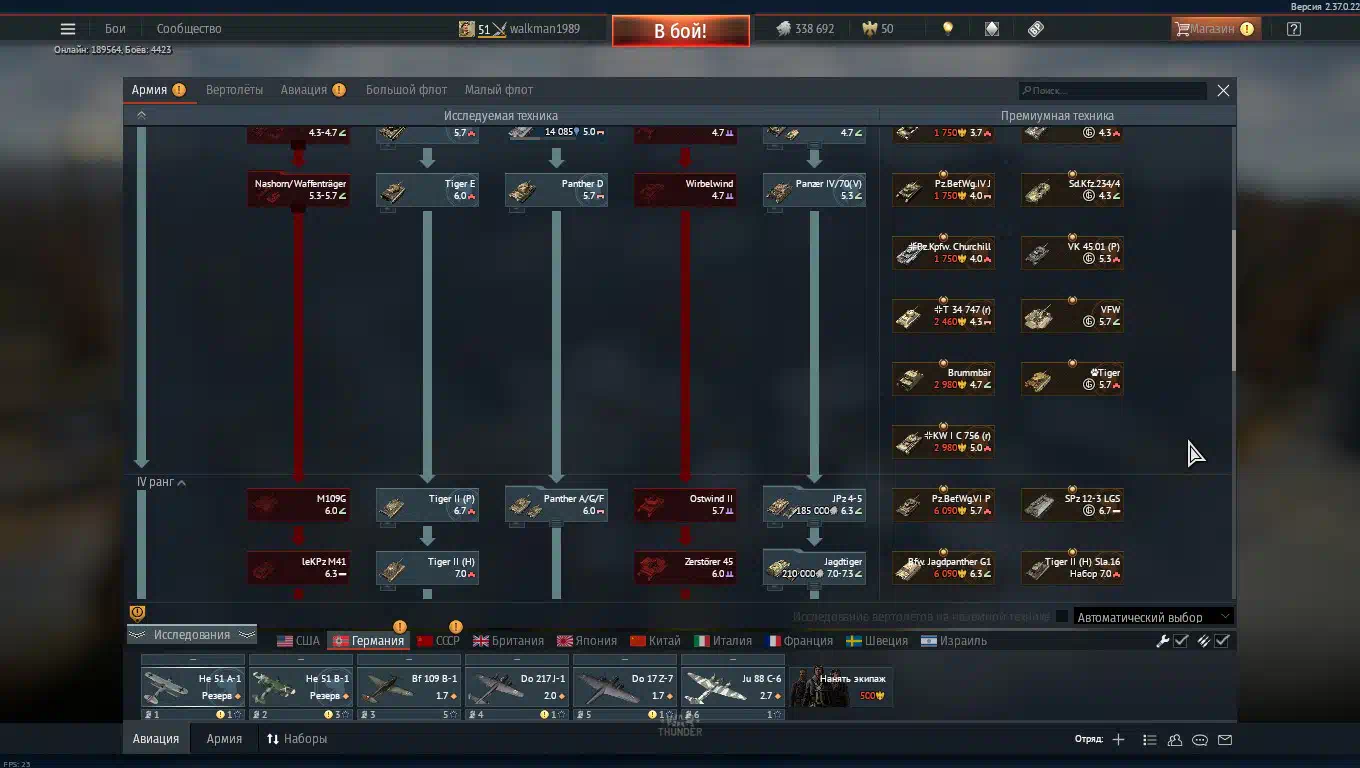The width and height of the screenshot is (1360, 768).
Task: Click the search field Поиск
Action: (1113, 90)
